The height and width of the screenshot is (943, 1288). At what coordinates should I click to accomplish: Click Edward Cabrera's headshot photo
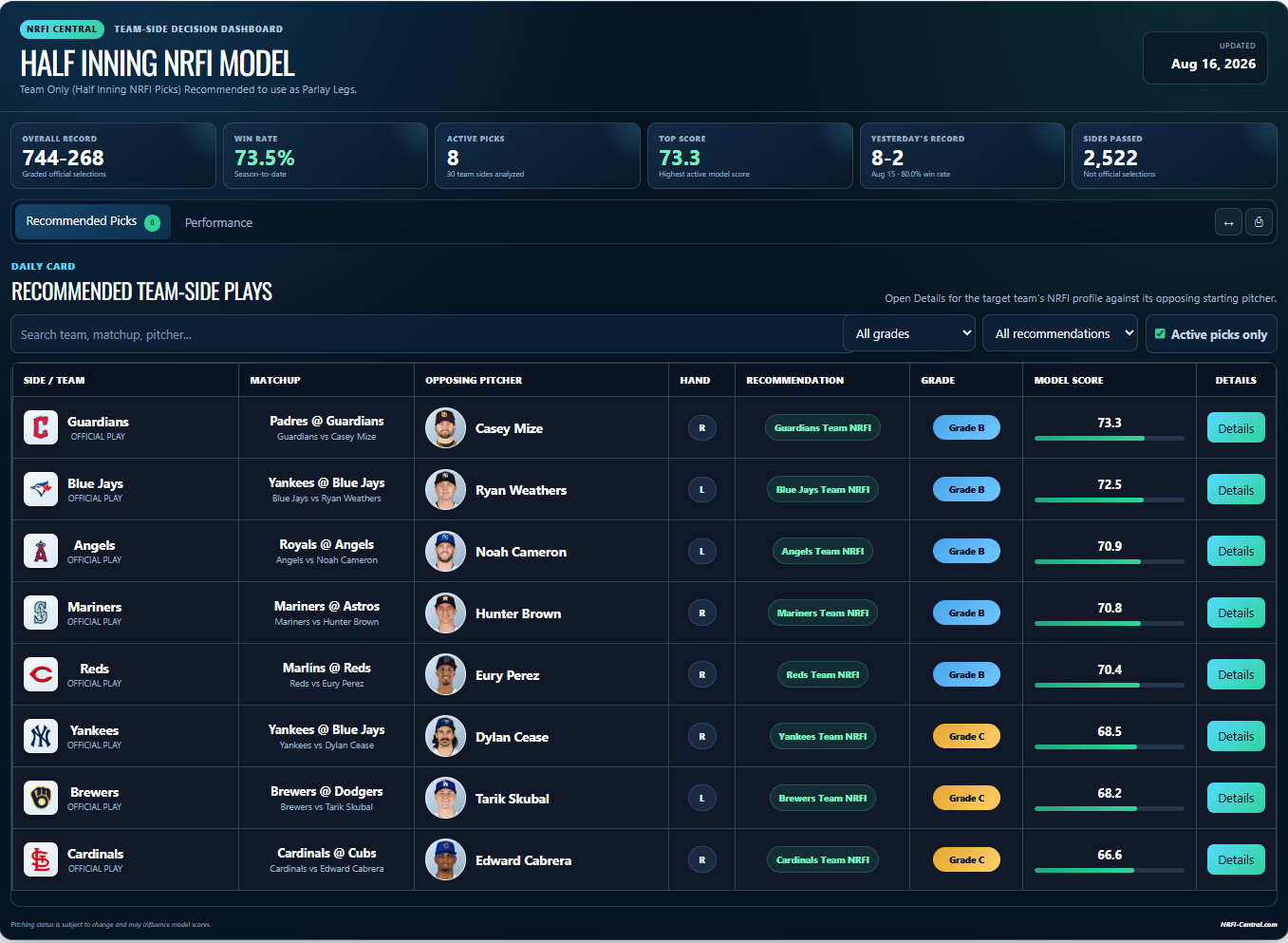[445, 859]
